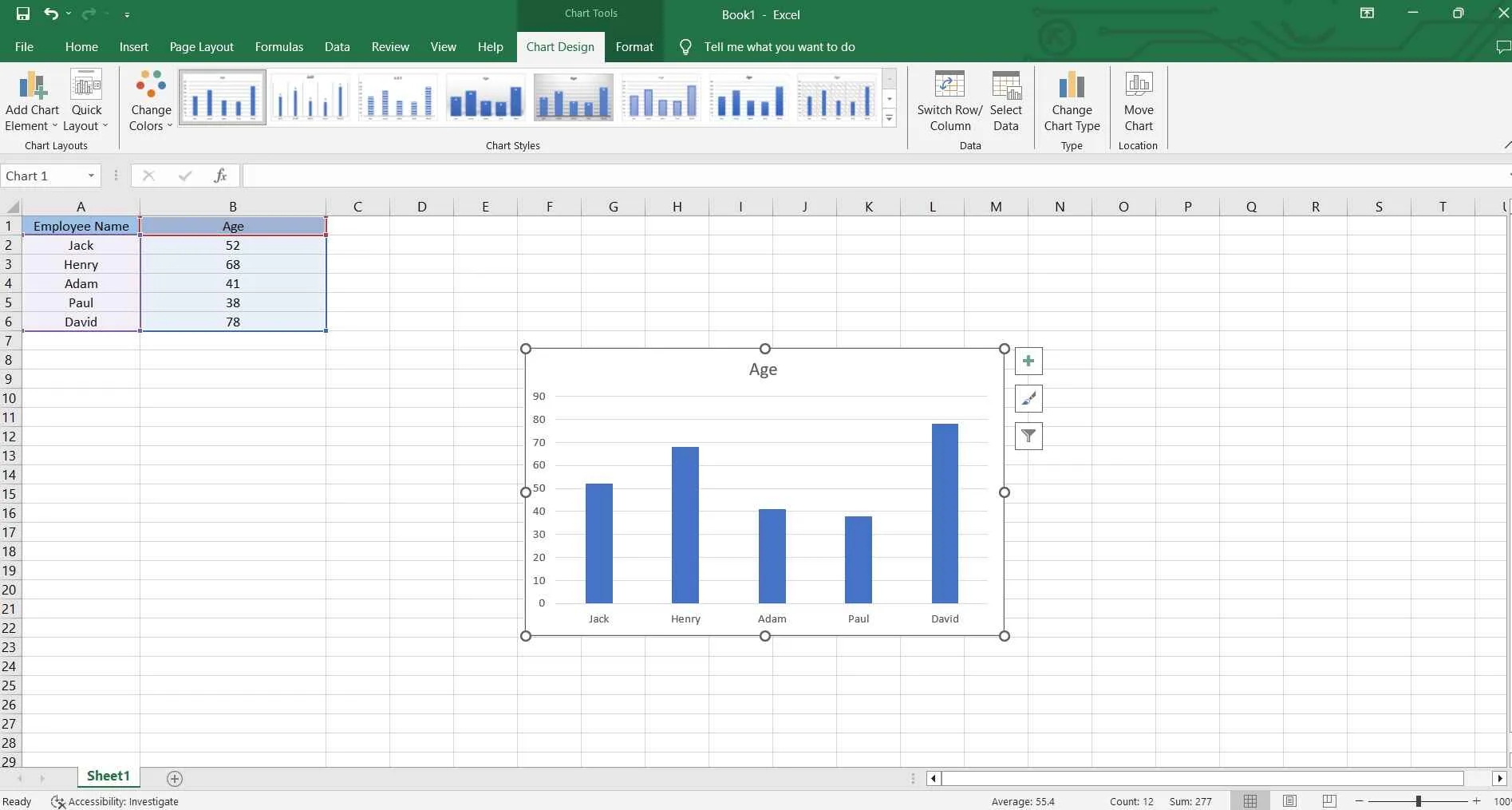Click the Select Data button

pyautogui.click(x=1005, y=101)
